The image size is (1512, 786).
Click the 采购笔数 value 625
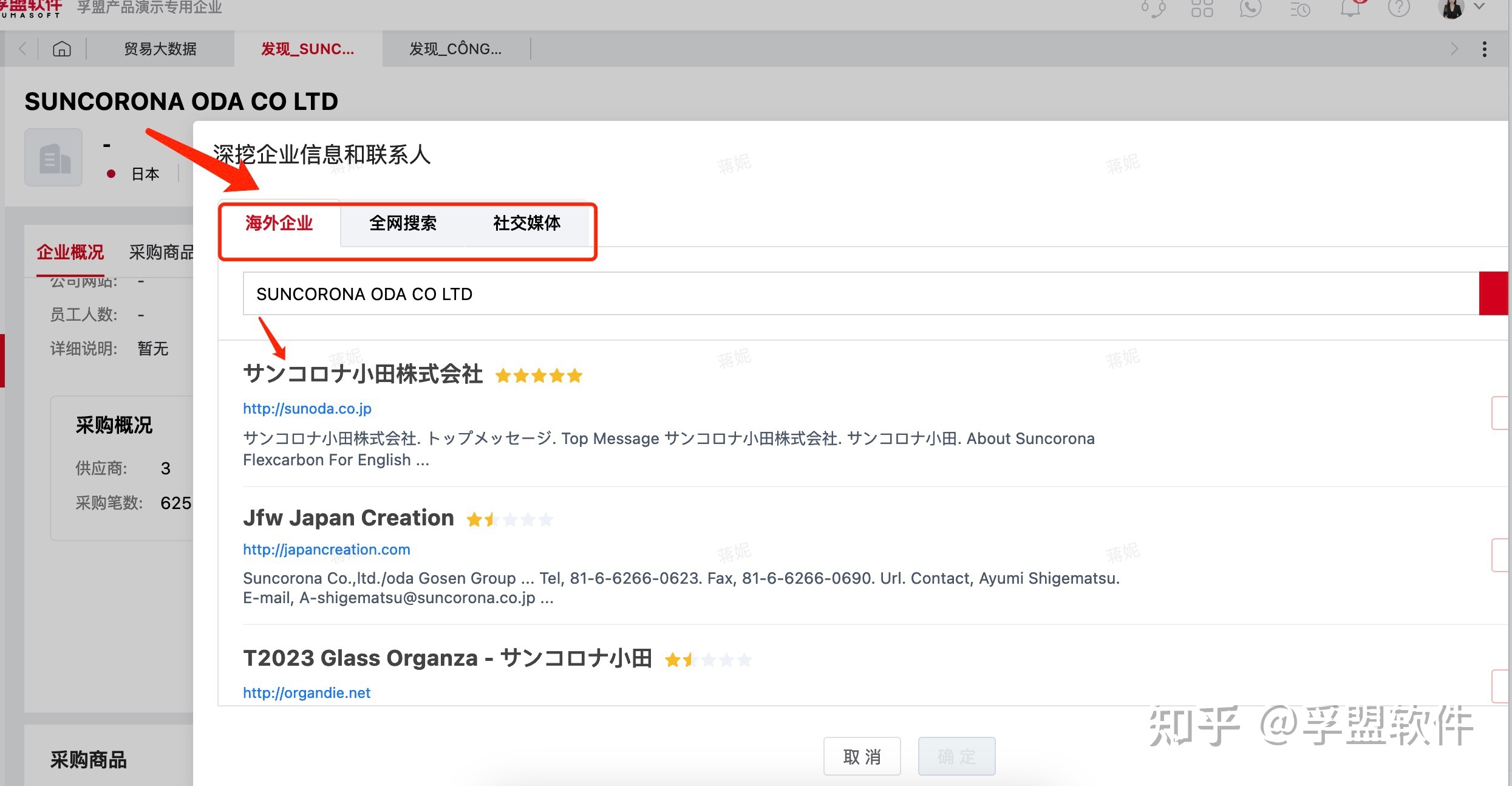point(175,502)
